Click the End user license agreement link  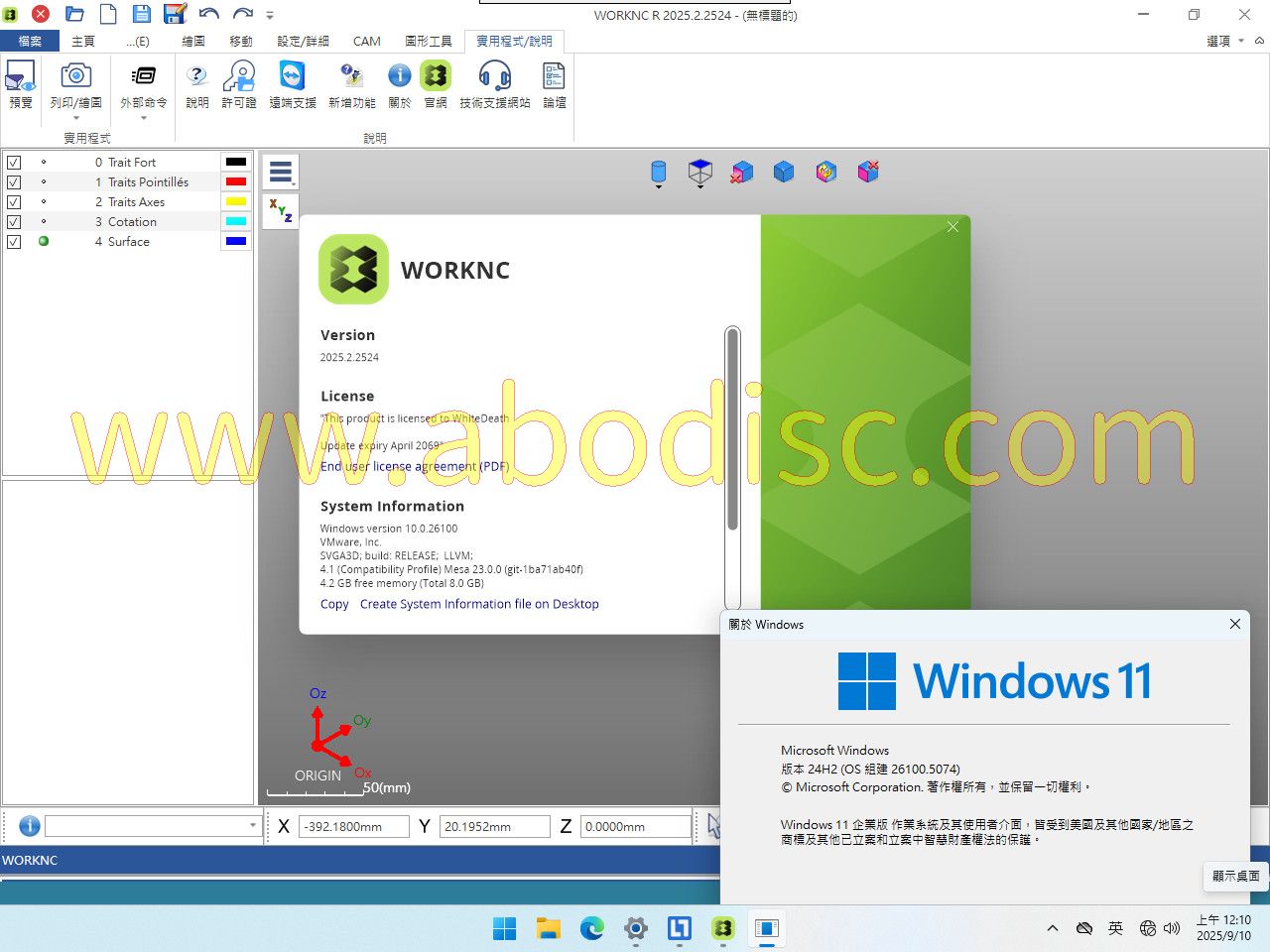click(x=414, y=466)
